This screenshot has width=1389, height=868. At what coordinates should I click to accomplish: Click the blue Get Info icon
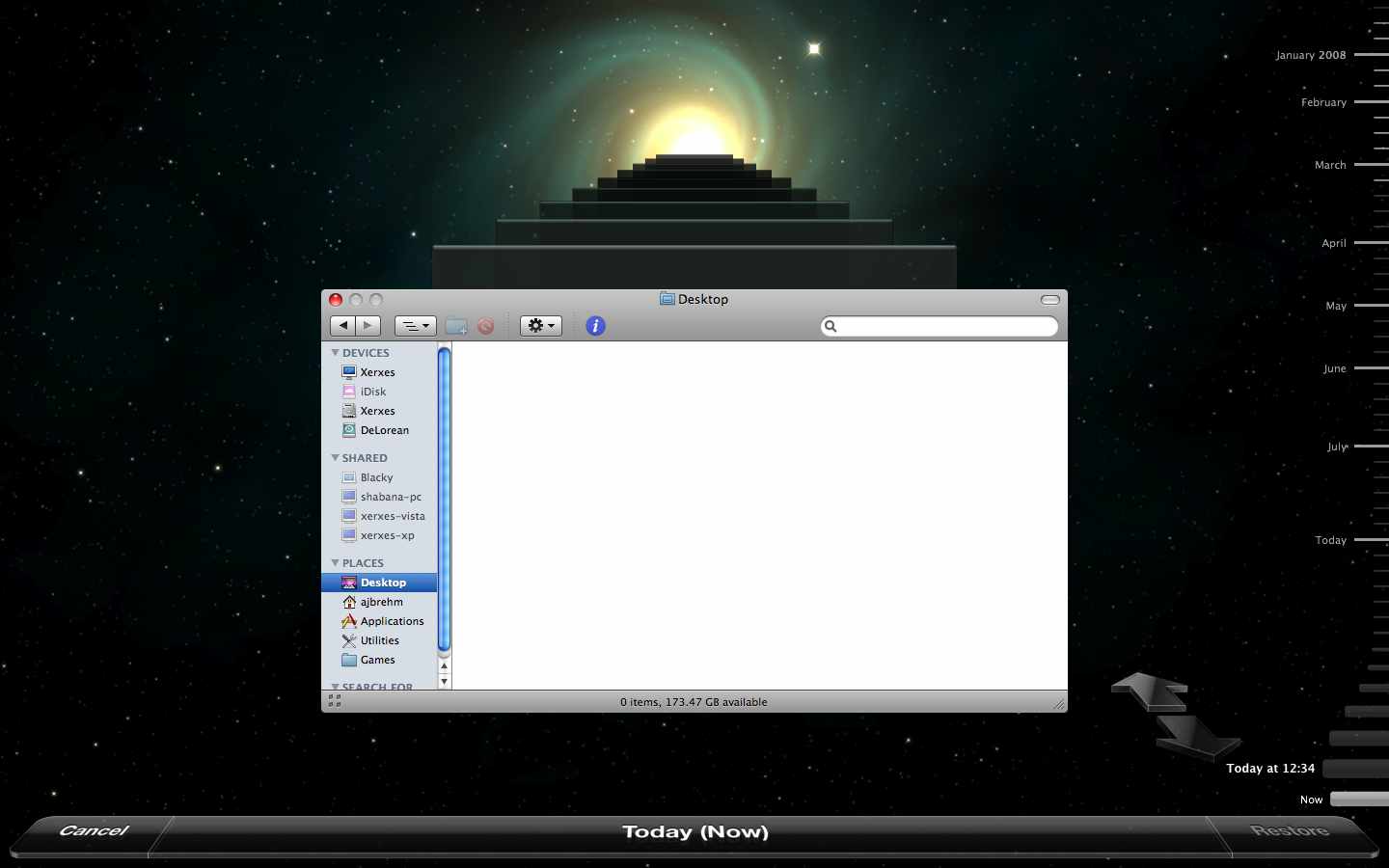595,326
